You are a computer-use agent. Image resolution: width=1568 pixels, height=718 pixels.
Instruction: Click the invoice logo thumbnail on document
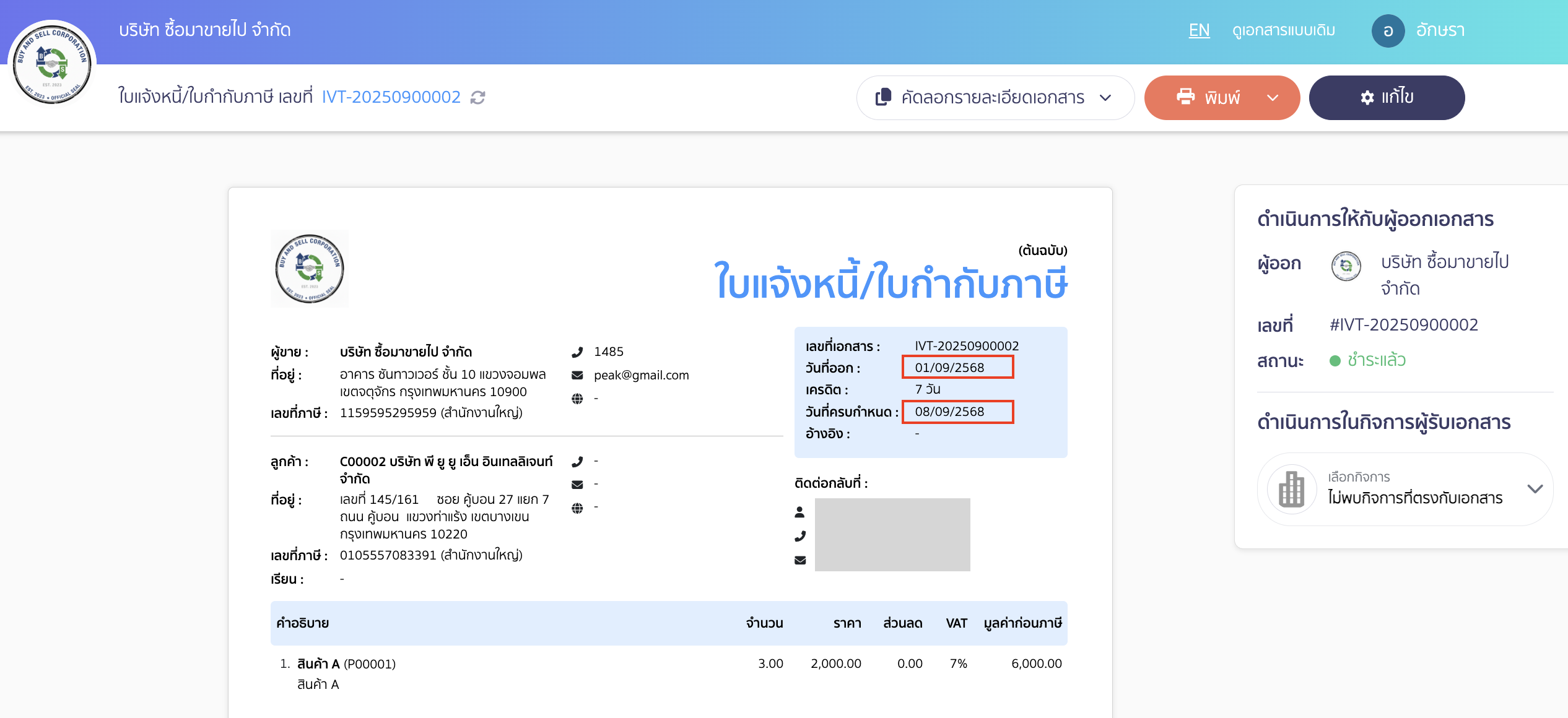pos(310,269)
